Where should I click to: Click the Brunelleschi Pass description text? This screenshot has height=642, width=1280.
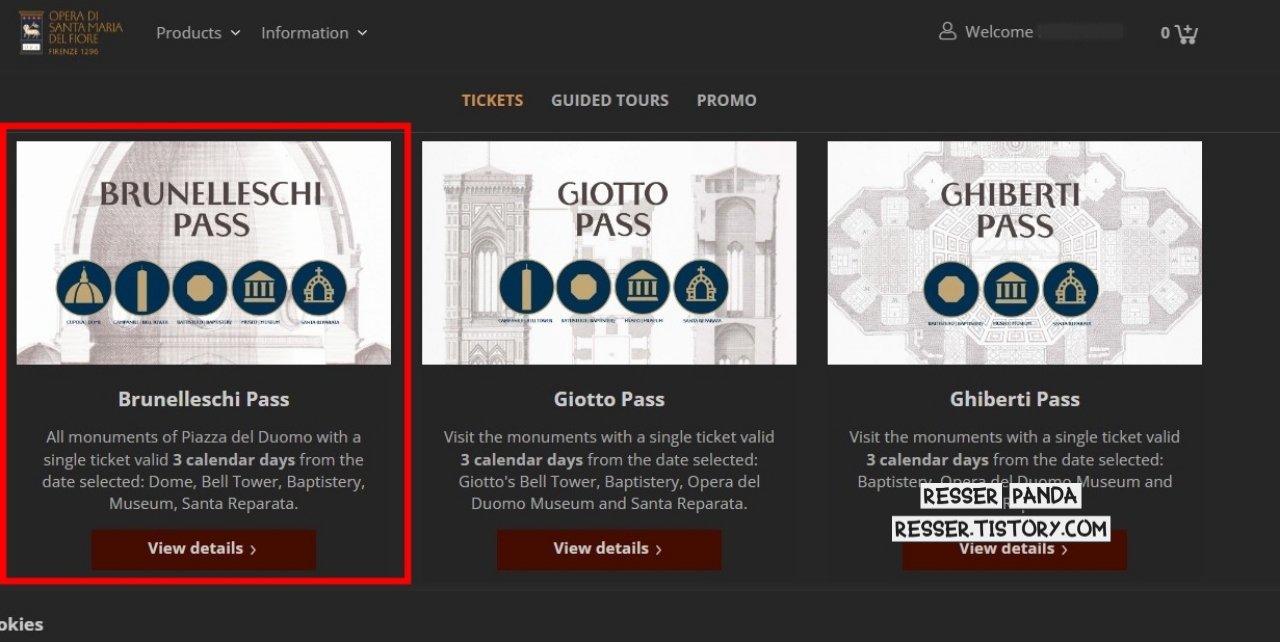click(204, 470)
